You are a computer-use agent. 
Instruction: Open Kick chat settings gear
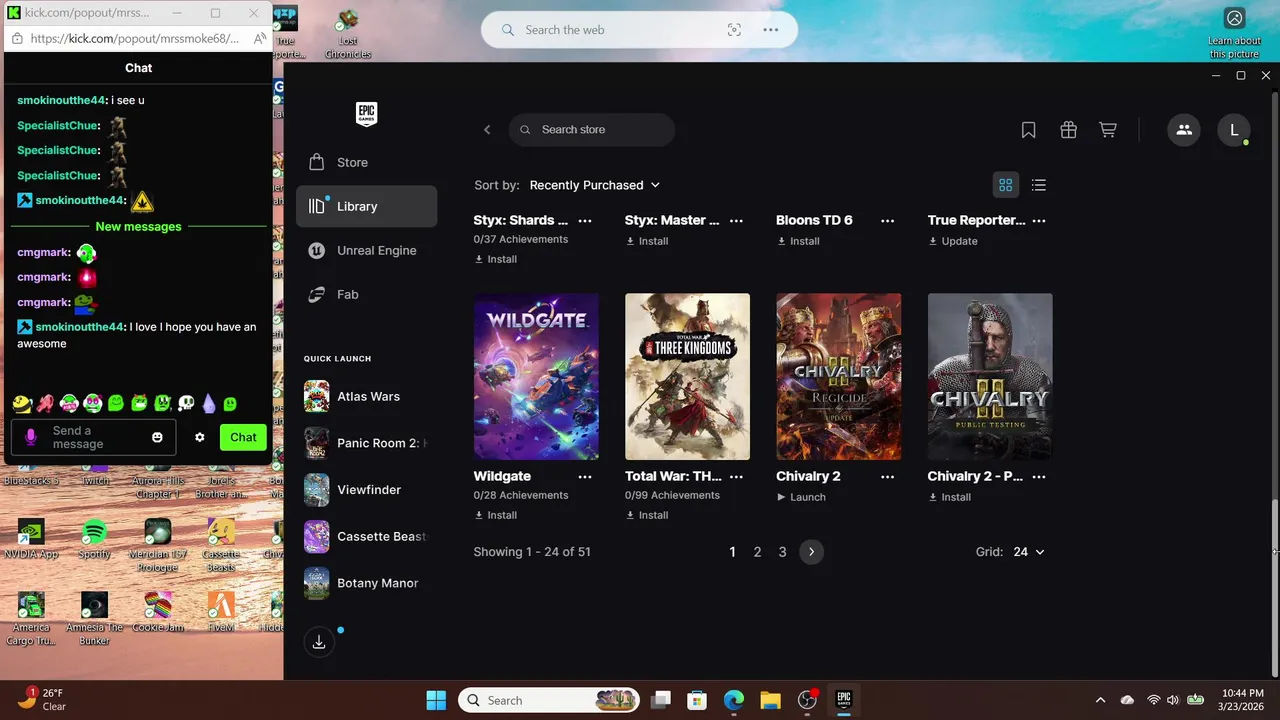coord(200,437)
